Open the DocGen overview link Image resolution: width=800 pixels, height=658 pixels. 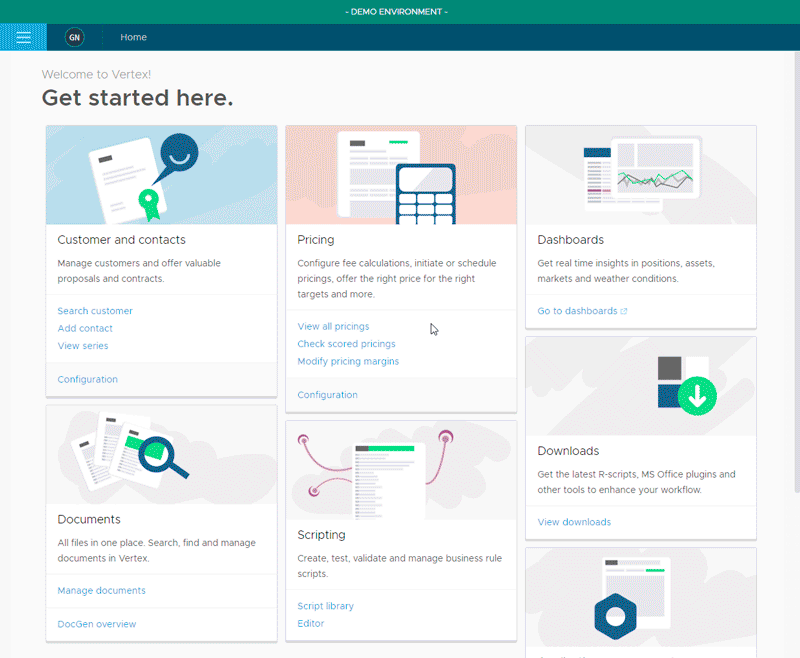97,624
